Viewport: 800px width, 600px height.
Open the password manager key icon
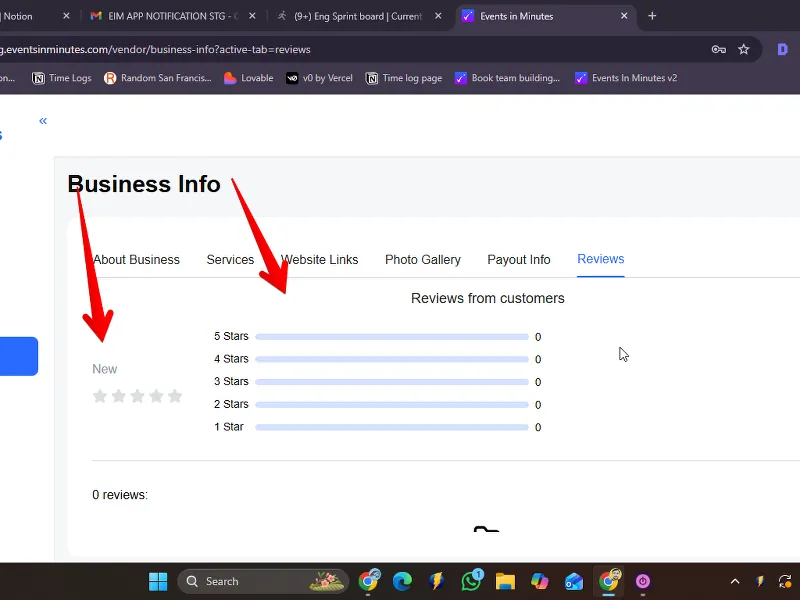point(718,49)
